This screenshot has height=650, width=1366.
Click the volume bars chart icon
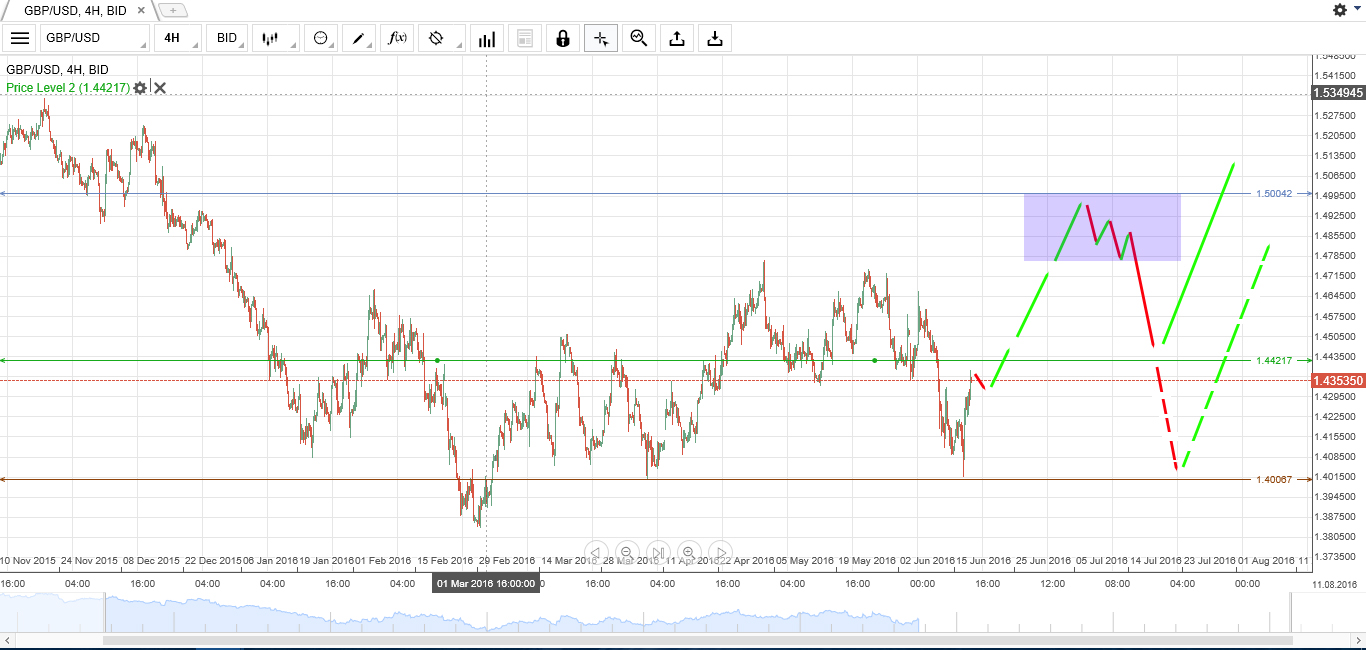[x=487, y=39]
